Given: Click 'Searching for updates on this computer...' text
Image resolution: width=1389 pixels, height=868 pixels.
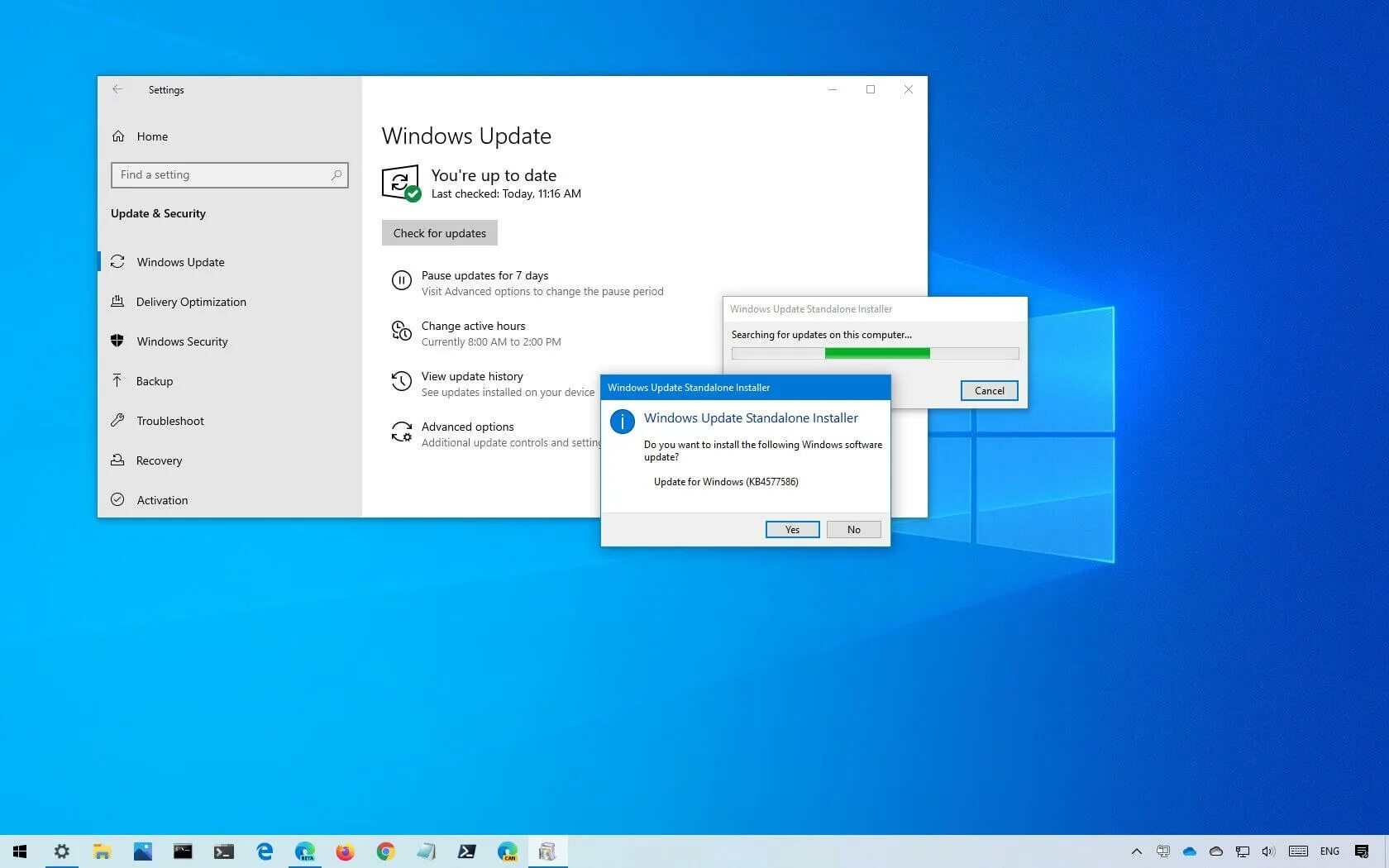Looking at the screenshot, I should pyautogui.click(x=822, y=335).
